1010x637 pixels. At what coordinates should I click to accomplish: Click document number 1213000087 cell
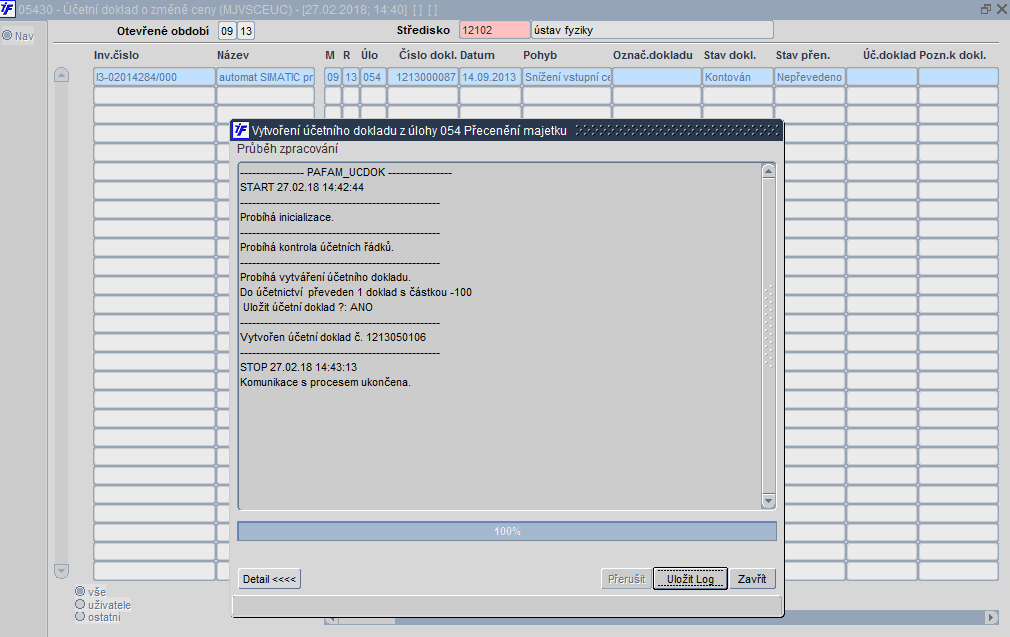pos(423,77)
